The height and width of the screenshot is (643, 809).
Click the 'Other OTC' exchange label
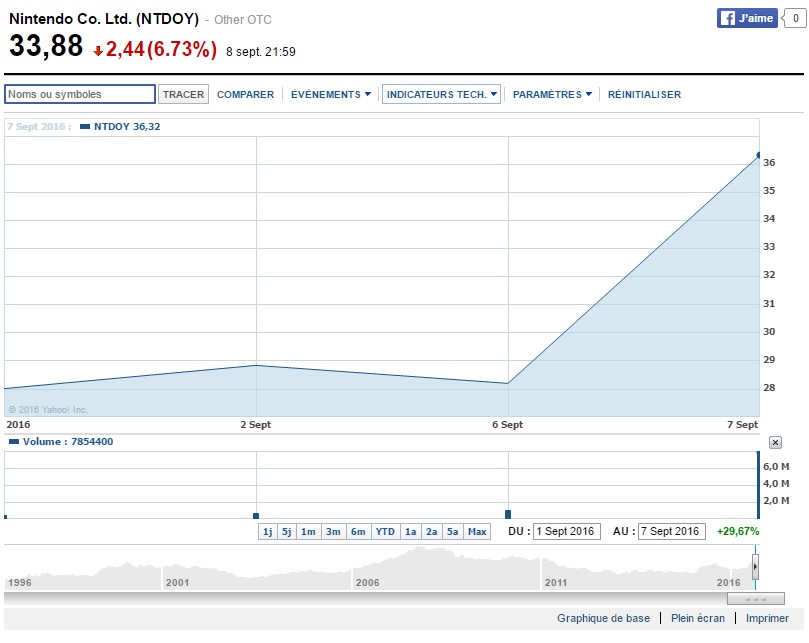[x=242, y=20]
